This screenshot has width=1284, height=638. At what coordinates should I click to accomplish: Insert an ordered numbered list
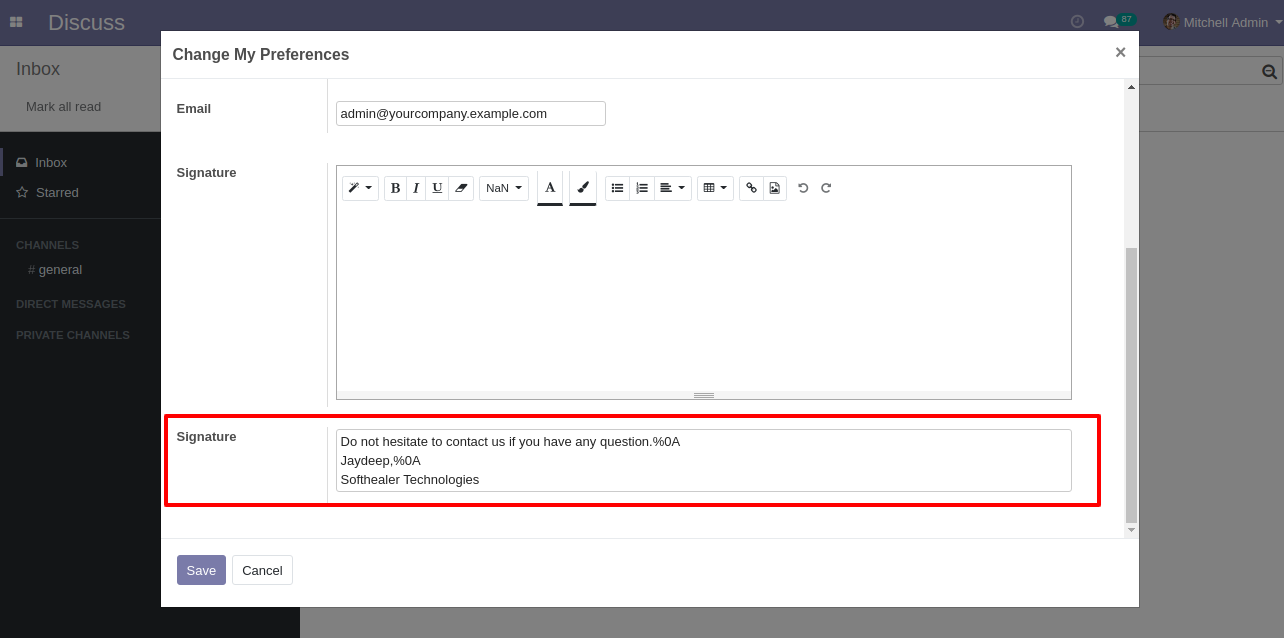click(x=642, y=188)
